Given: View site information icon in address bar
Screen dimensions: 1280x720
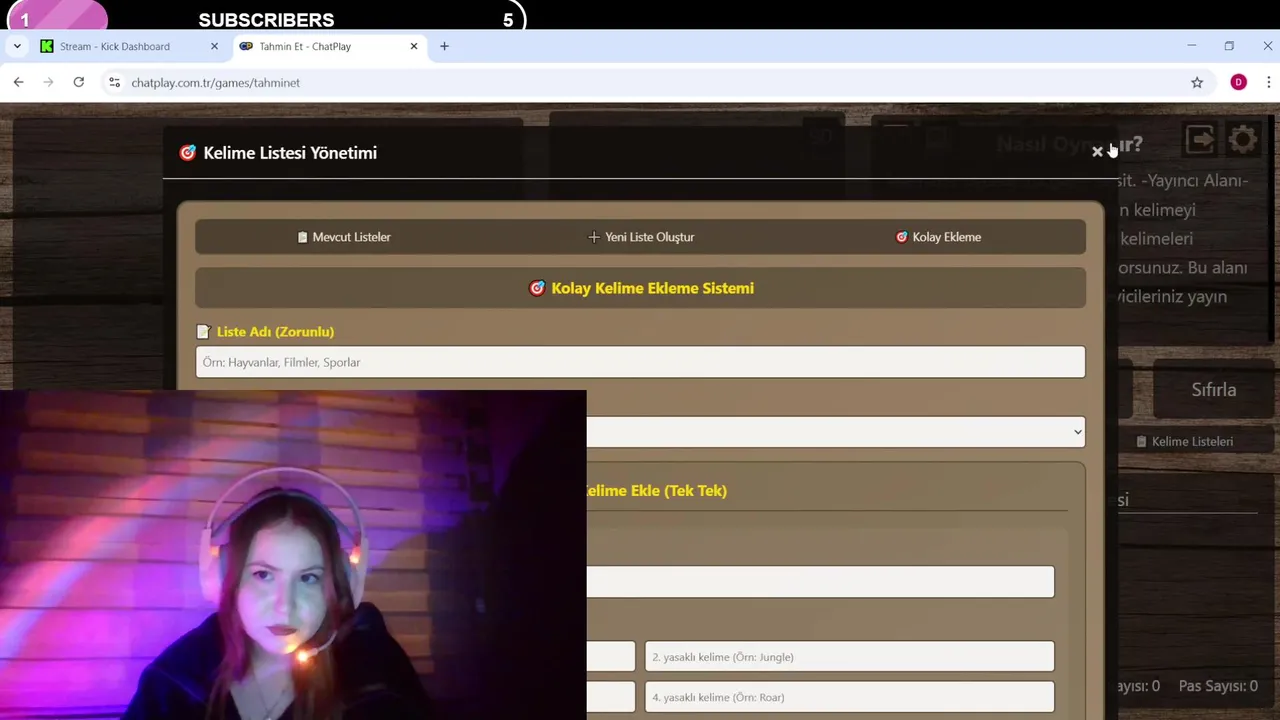Looking at the screenshot, I should pyautogui.click(x=114, y=82).
